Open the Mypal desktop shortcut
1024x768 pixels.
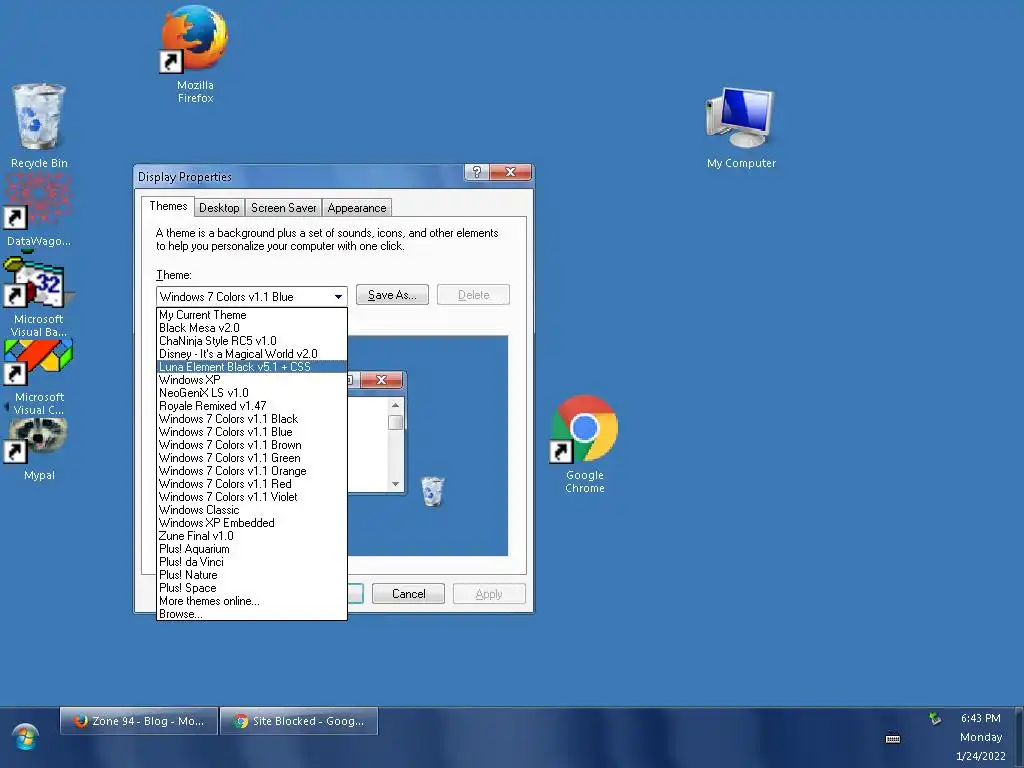(x=39, y=449)
